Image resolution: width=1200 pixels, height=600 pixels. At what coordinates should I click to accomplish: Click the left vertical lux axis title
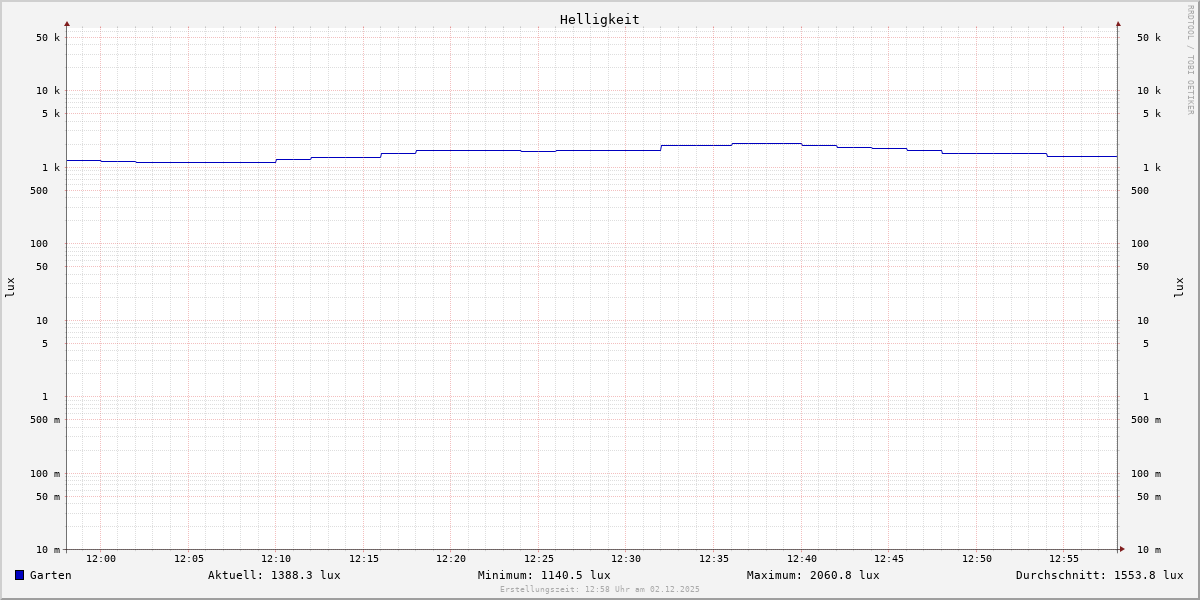coord(10,287)
